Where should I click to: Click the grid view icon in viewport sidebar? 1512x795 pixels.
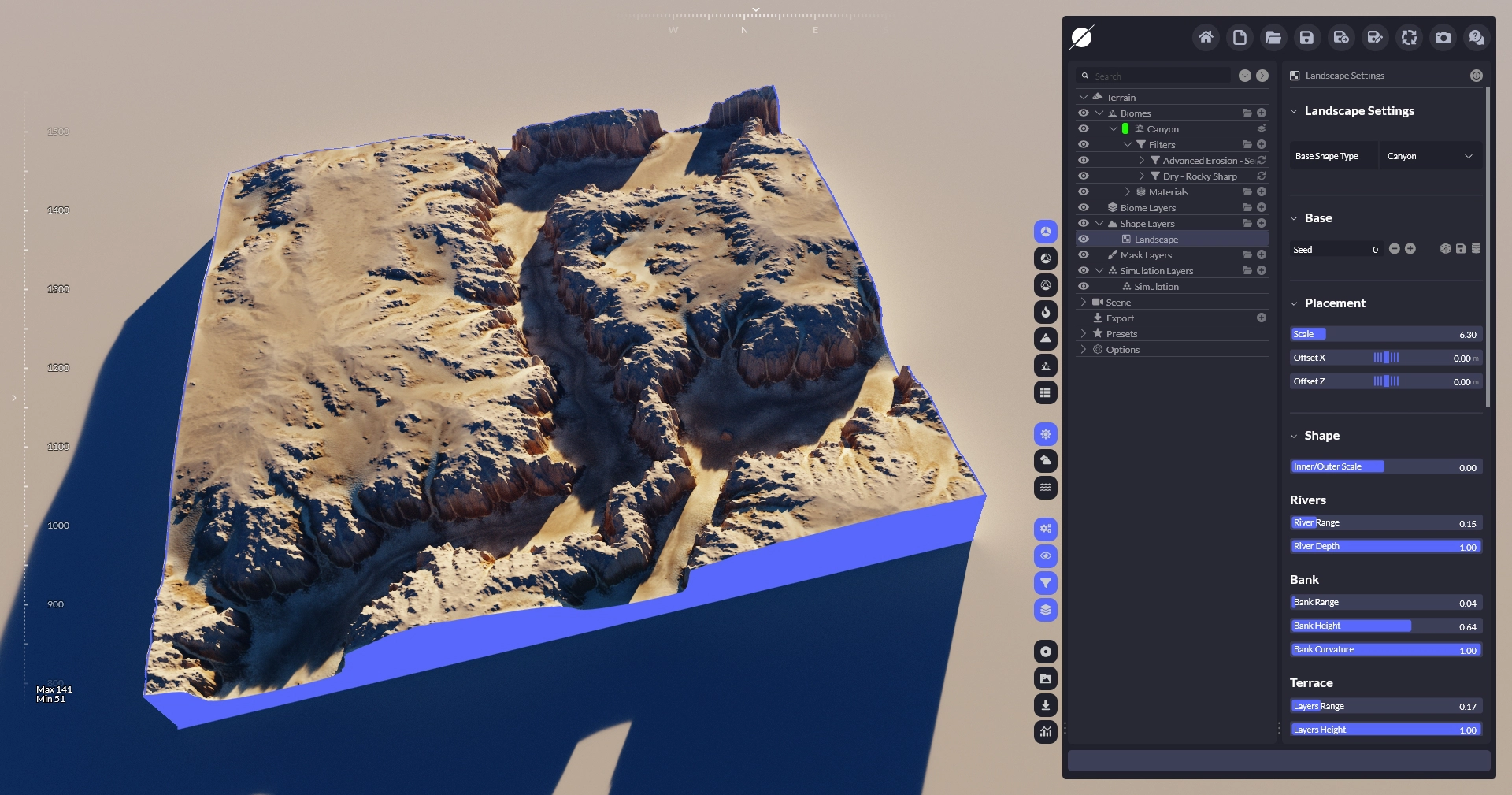[x=1045, y=392]
